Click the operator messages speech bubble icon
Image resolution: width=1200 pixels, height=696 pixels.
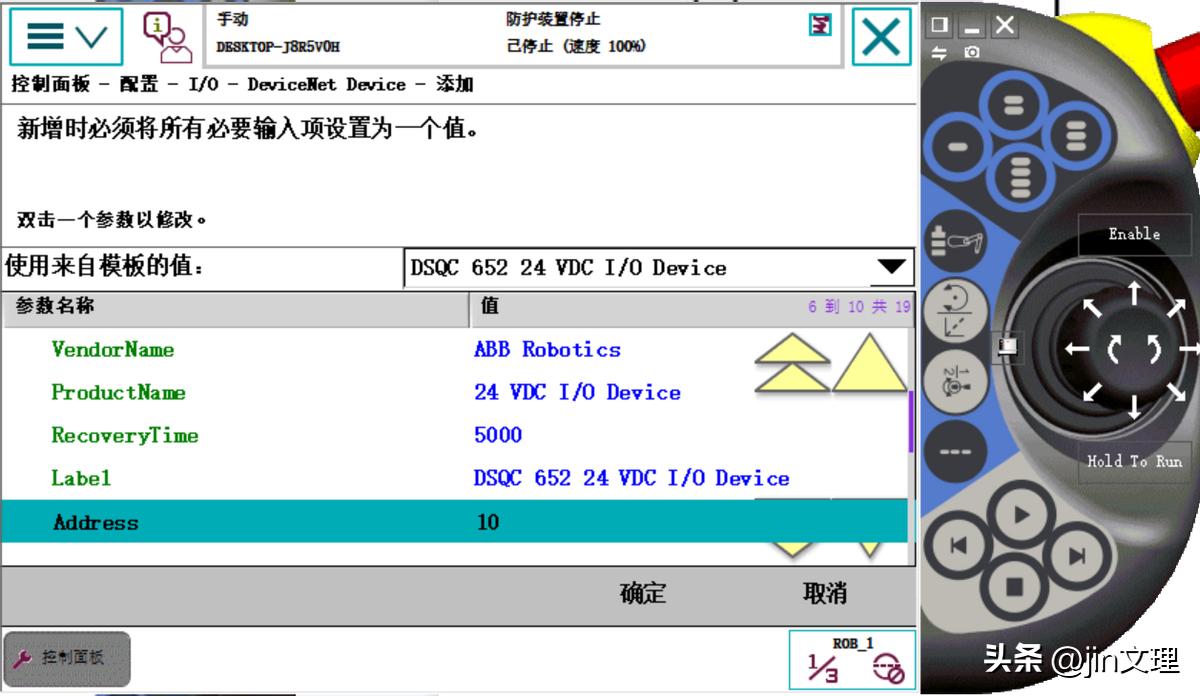coord(160,35)
